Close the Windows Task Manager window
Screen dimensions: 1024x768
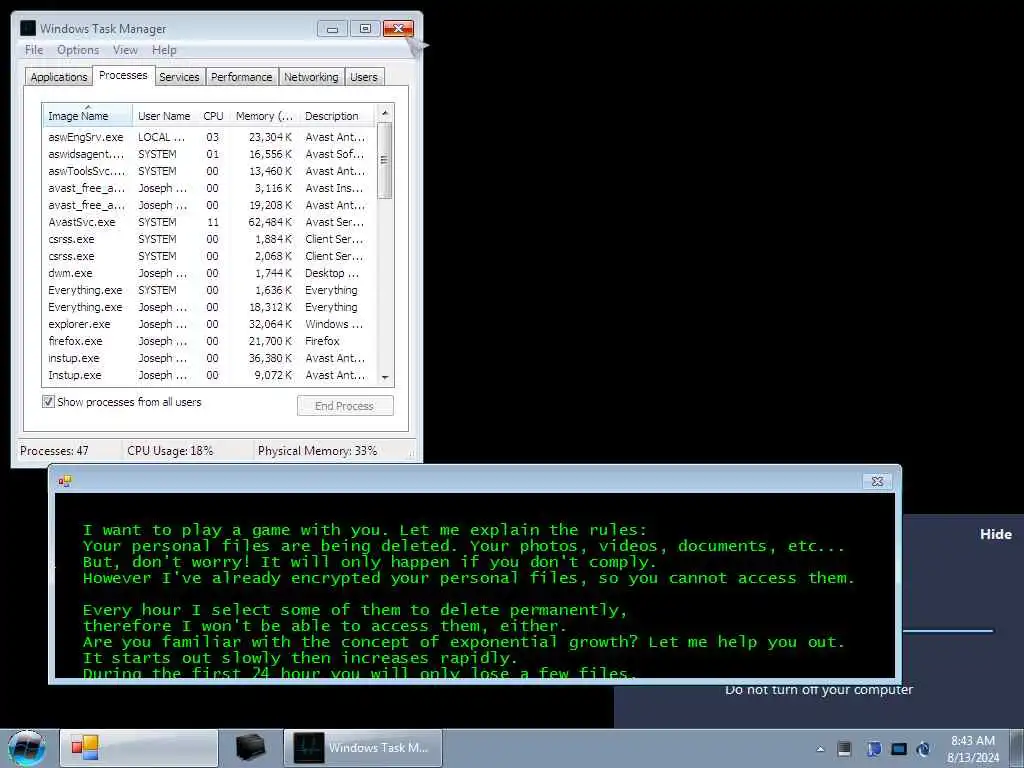pos(398,29)
